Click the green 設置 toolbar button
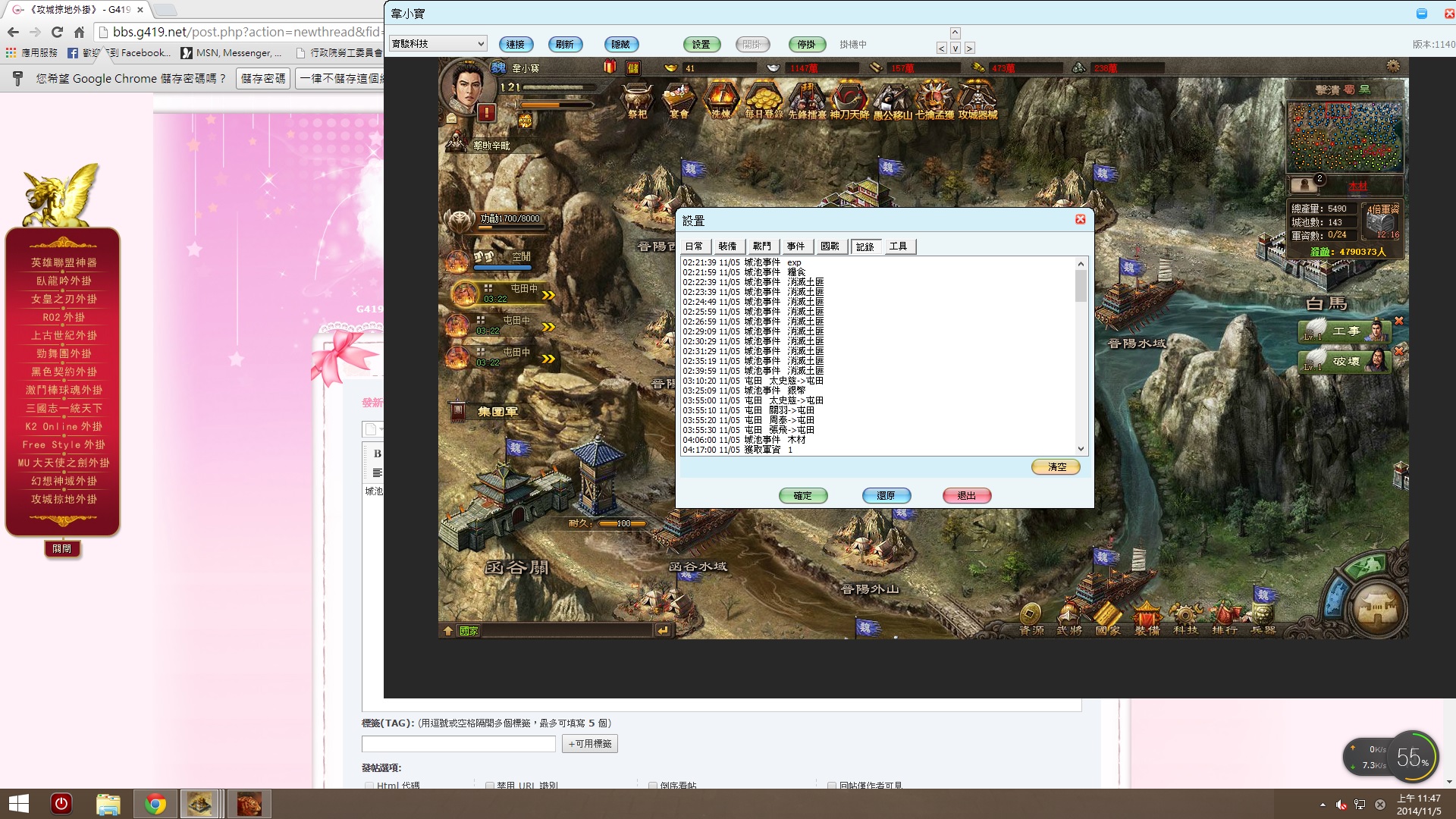 coord(701,45)
